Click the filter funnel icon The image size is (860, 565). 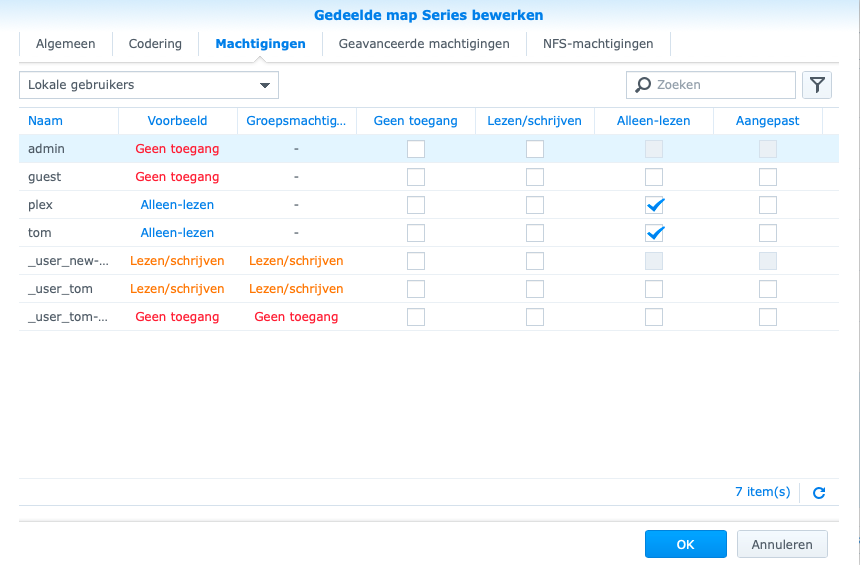[x=817, y=85]
